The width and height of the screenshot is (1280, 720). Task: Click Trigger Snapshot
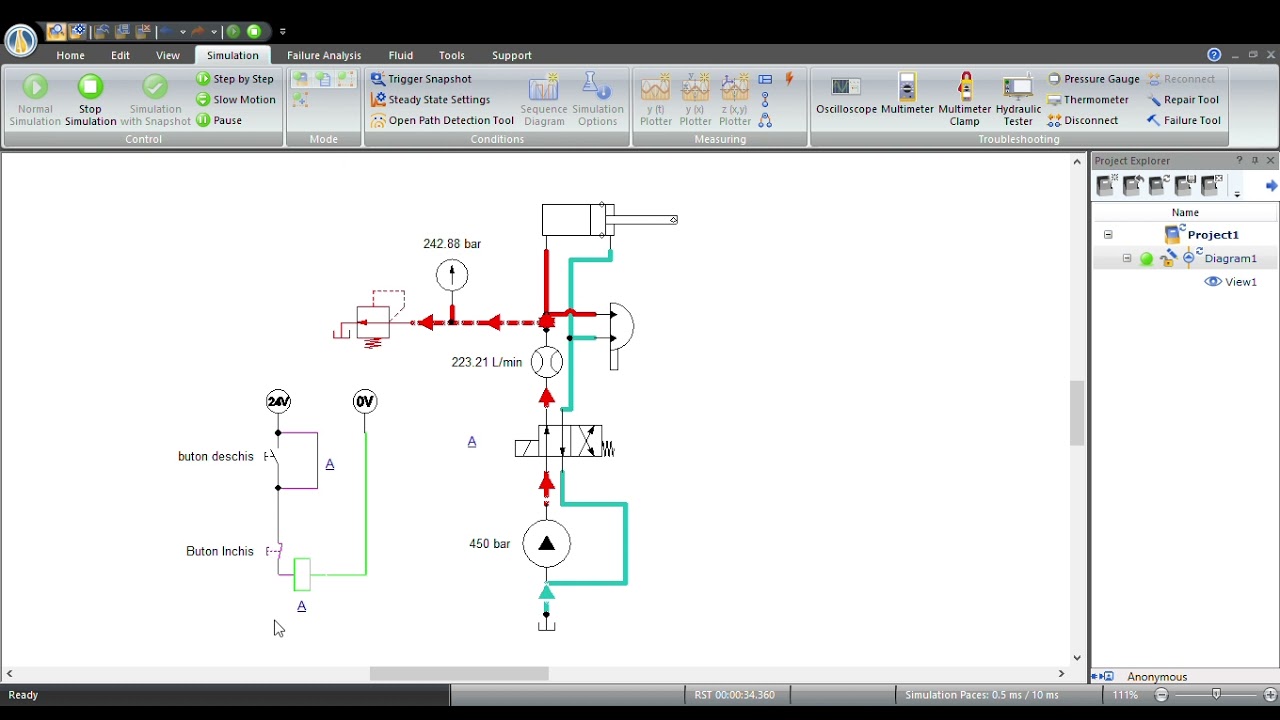[x=421, y=79]
